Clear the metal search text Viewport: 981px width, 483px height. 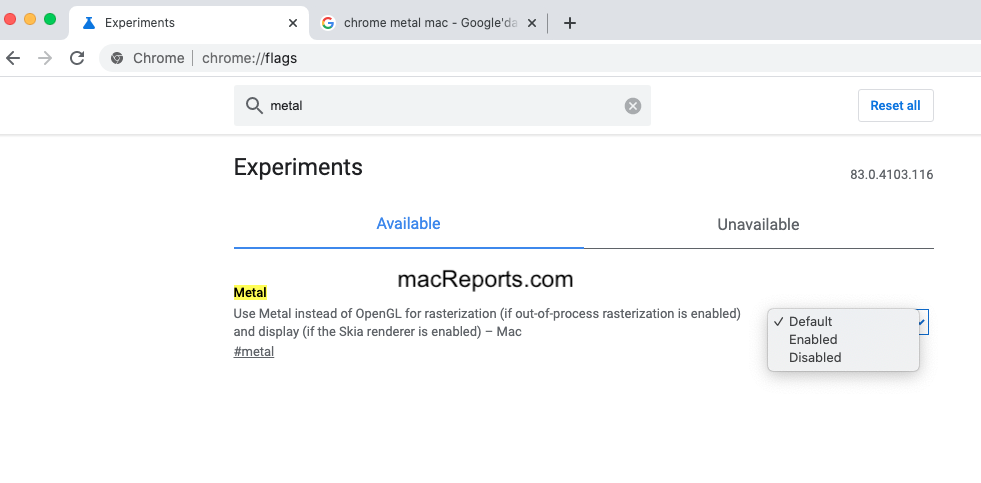pyautogui.click(x=633, y=106)
